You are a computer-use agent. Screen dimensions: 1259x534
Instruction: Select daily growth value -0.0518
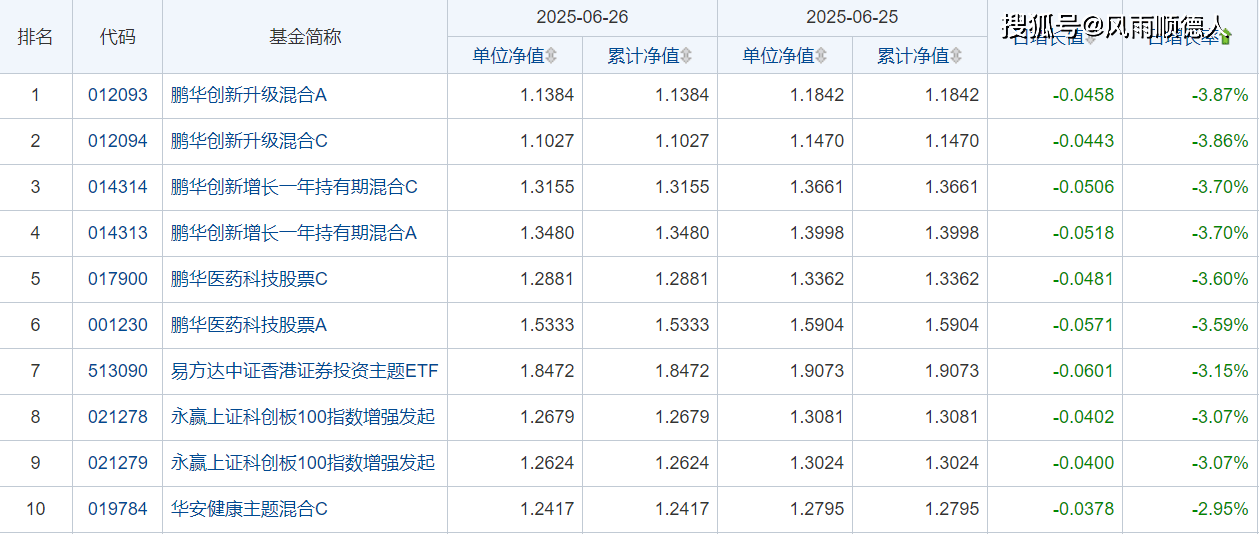click(x=1083, y=233)
